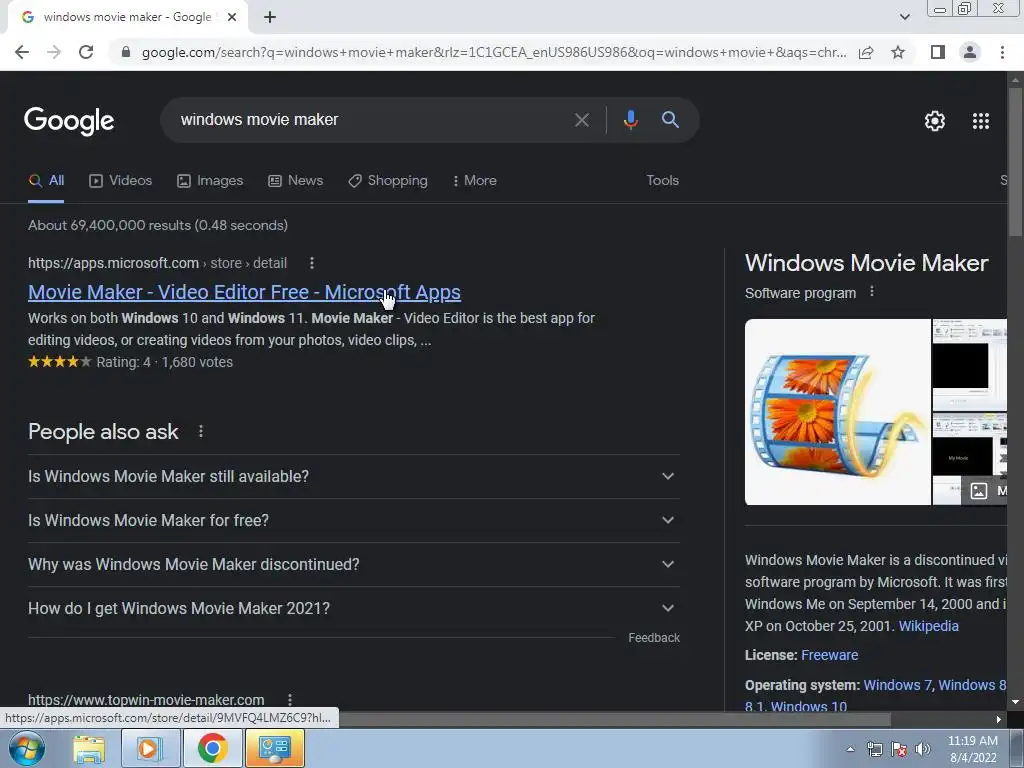View site security lock info
The width and height of the screenshot is (1024, 768).
(126, 52)
